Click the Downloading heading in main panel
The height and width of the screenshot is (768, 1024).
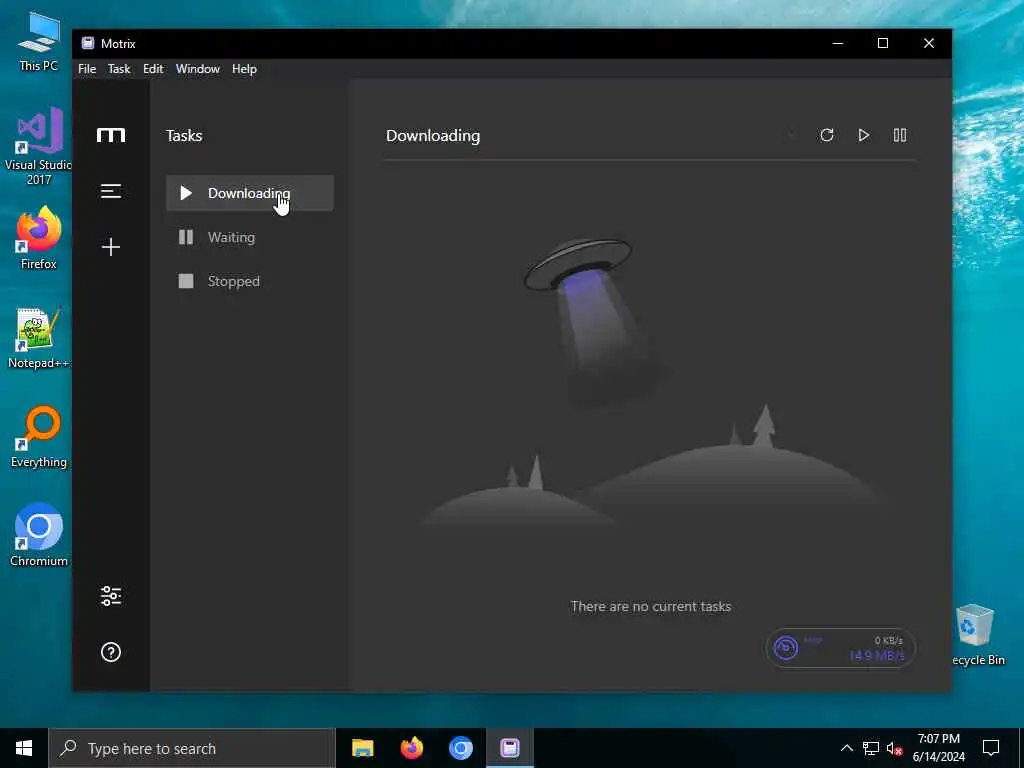tap(433, 136)
